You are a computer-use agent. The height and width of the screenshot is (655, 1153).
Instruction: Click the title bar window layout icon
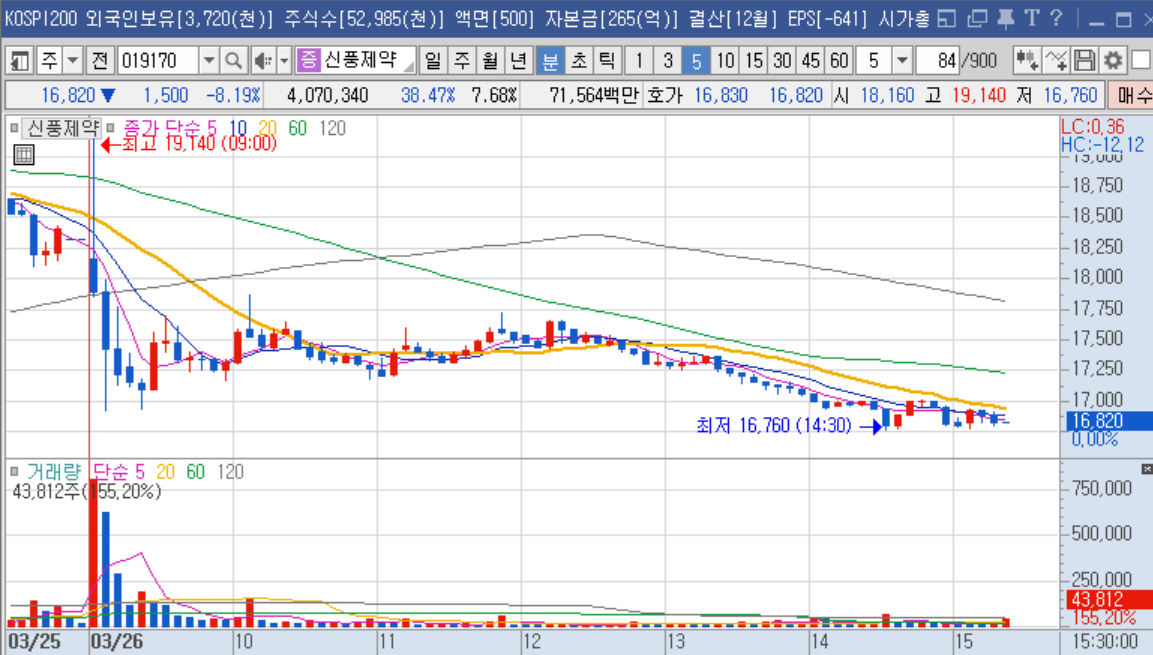(x=947, y=19)
